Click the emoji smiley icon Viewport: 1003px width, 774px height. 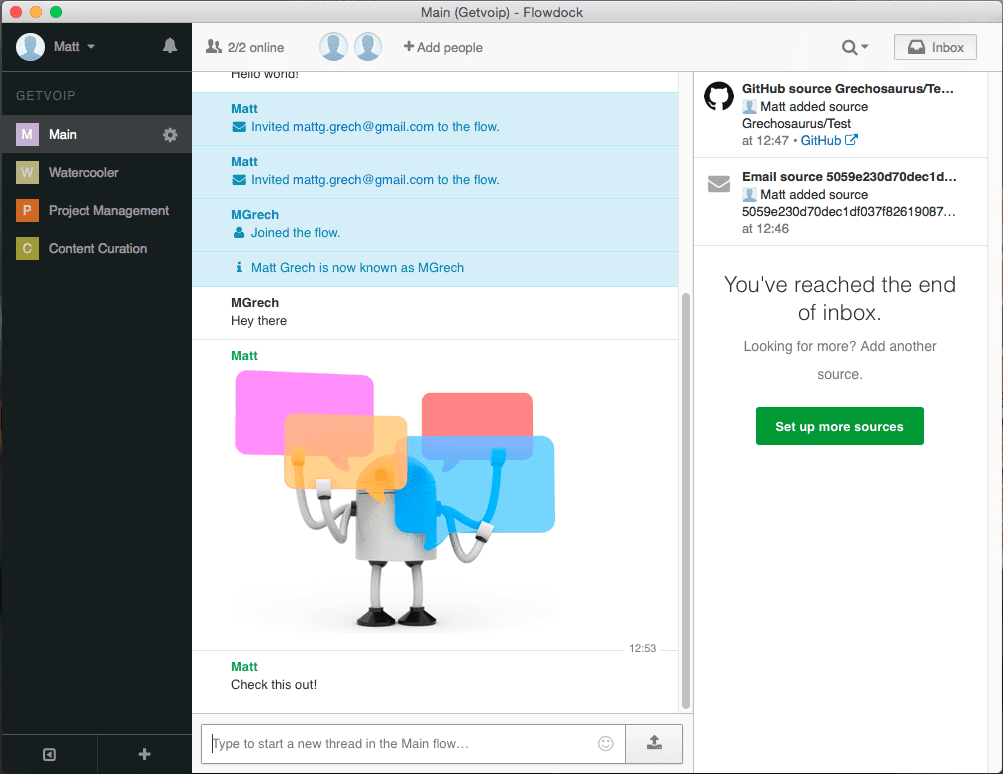click(605, 743)
